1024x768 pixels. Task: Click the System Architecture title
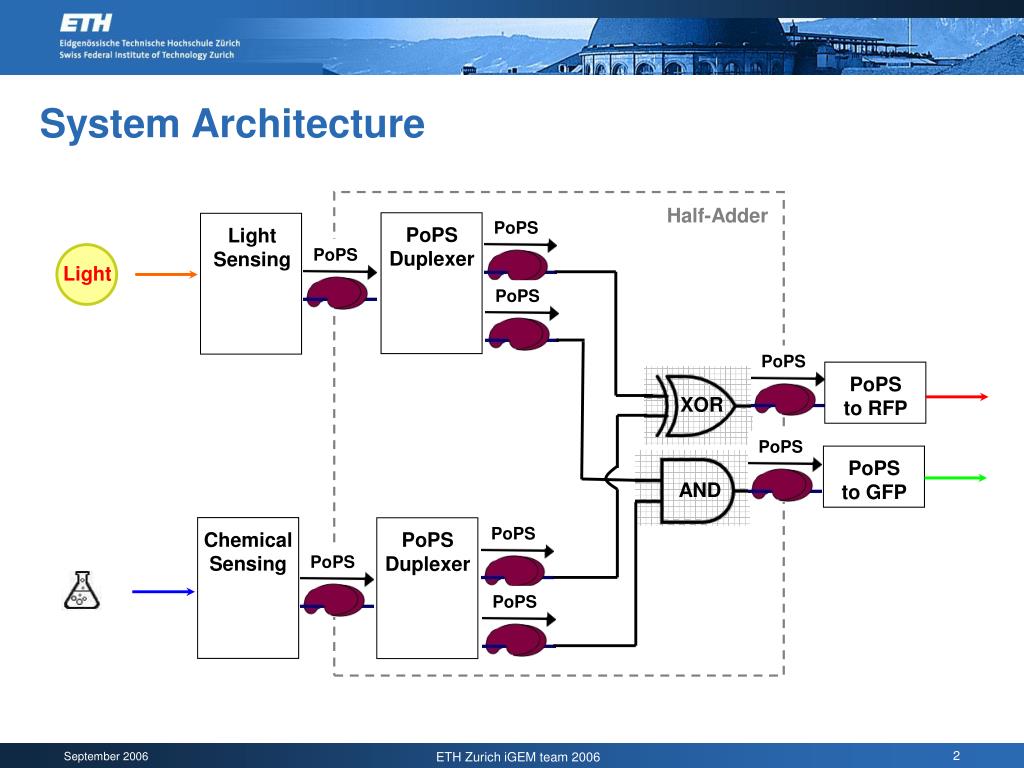232,123
